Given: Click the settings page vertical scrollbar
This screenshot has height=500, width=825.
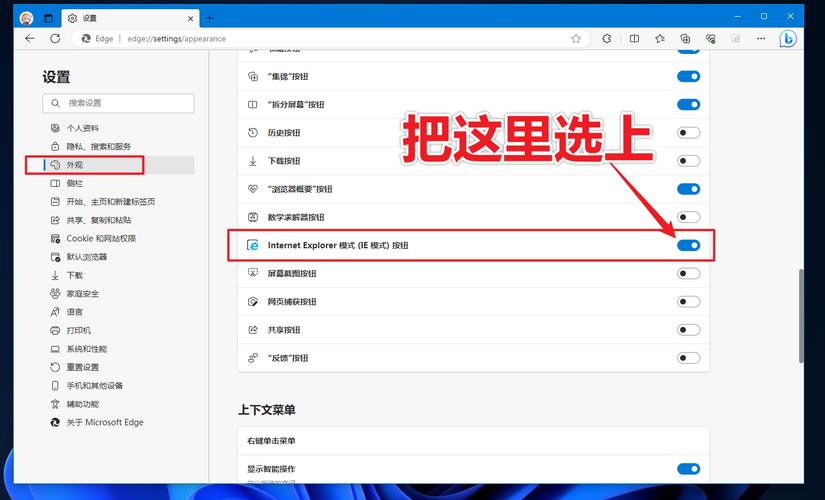Looking at the screenshot, I should (x=801, y=316).
